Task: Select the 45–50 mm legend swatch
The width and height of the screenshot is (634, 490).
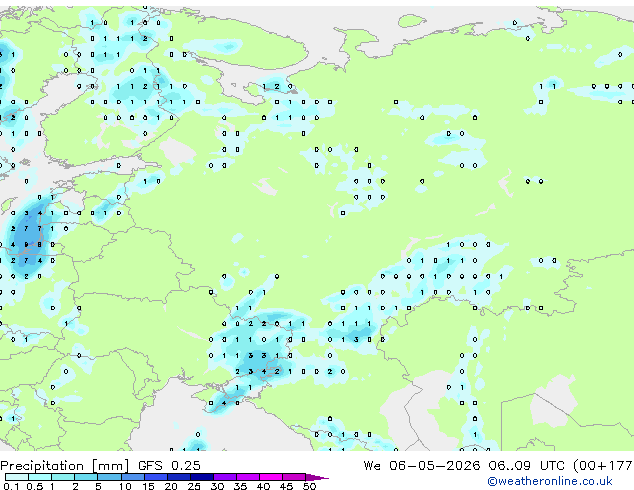Action: (294, 477)
